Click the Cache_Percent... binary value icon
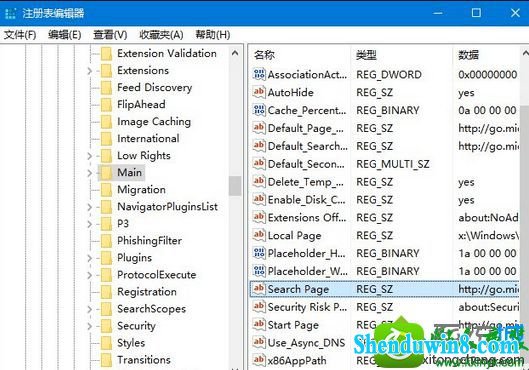Image resolution: width=529 pixels, height=370 pixels. click(259, 110)
